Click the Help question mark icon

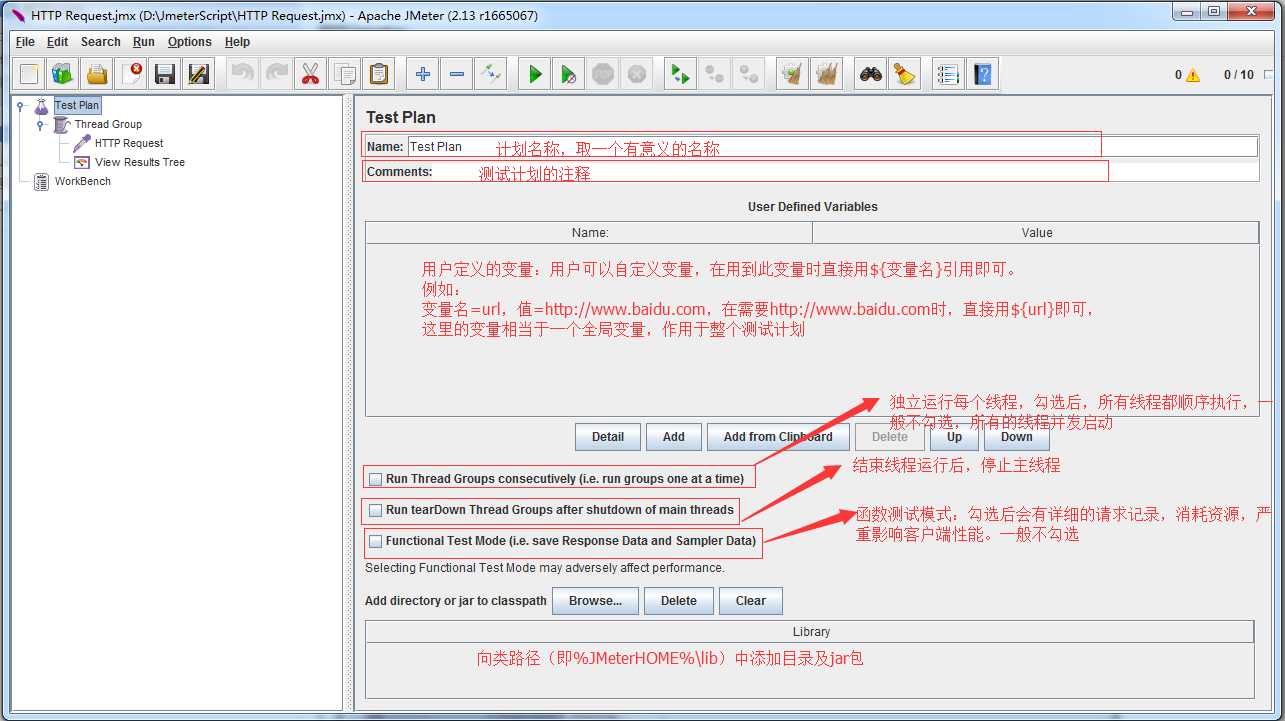click(983, 74)
